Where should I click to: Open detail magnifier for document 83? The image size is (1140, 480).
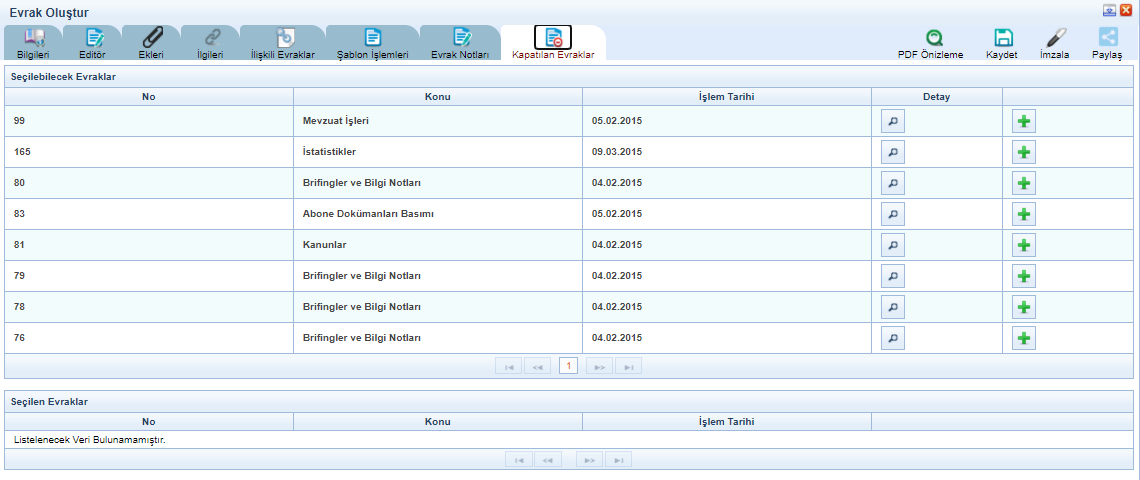(892, 214)
